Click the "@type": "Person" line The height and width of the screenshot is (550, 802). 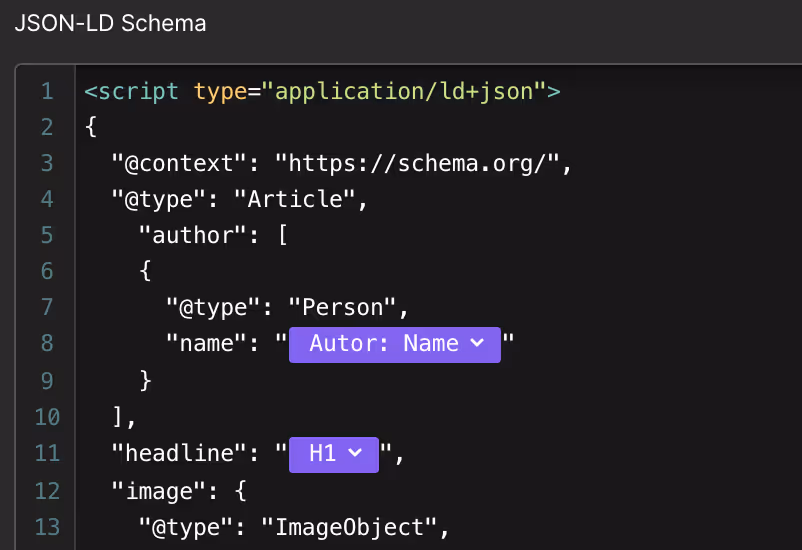(x=287, y=307)
